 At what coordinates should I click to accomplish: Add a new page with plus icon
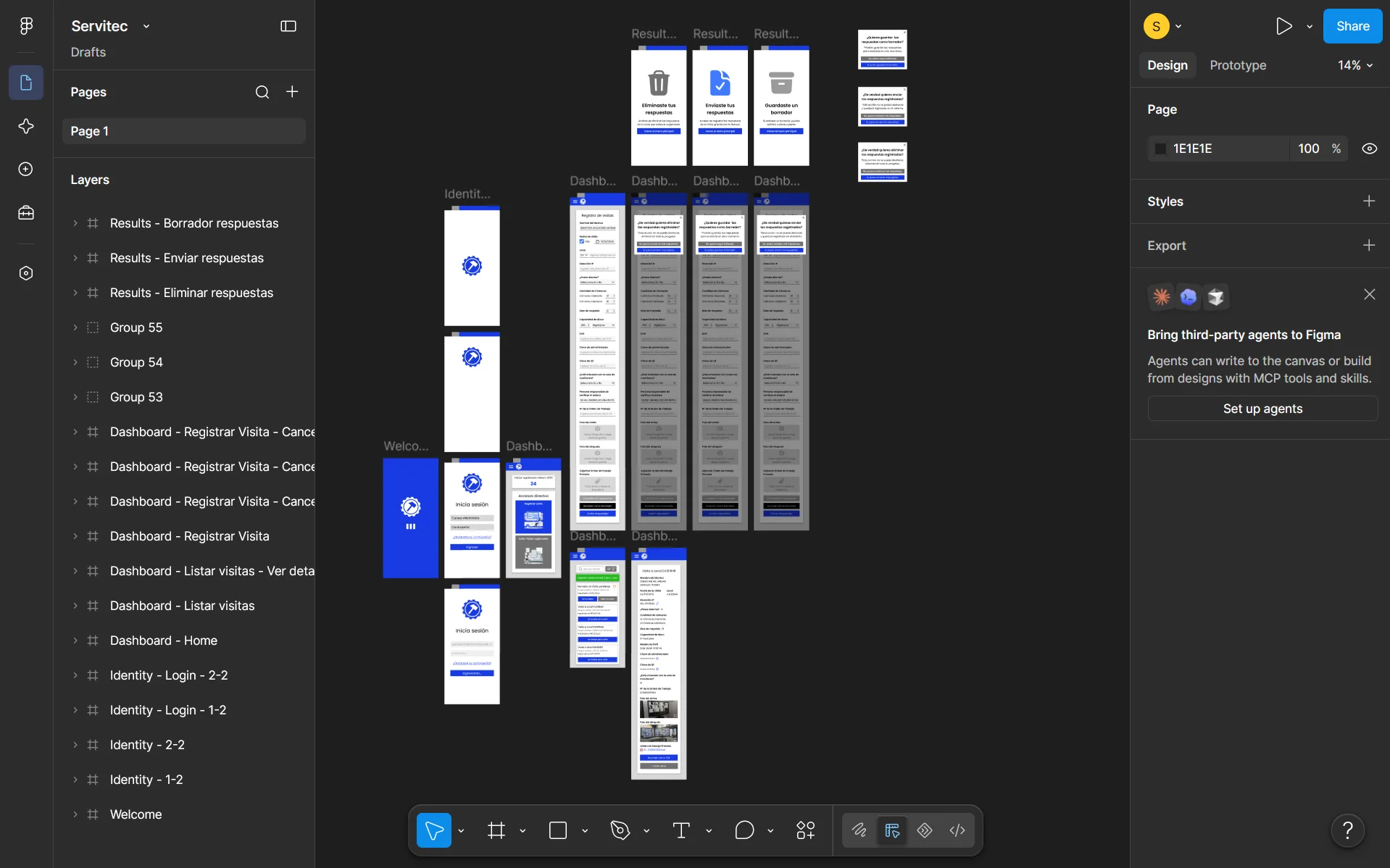[x=292, y=91]
